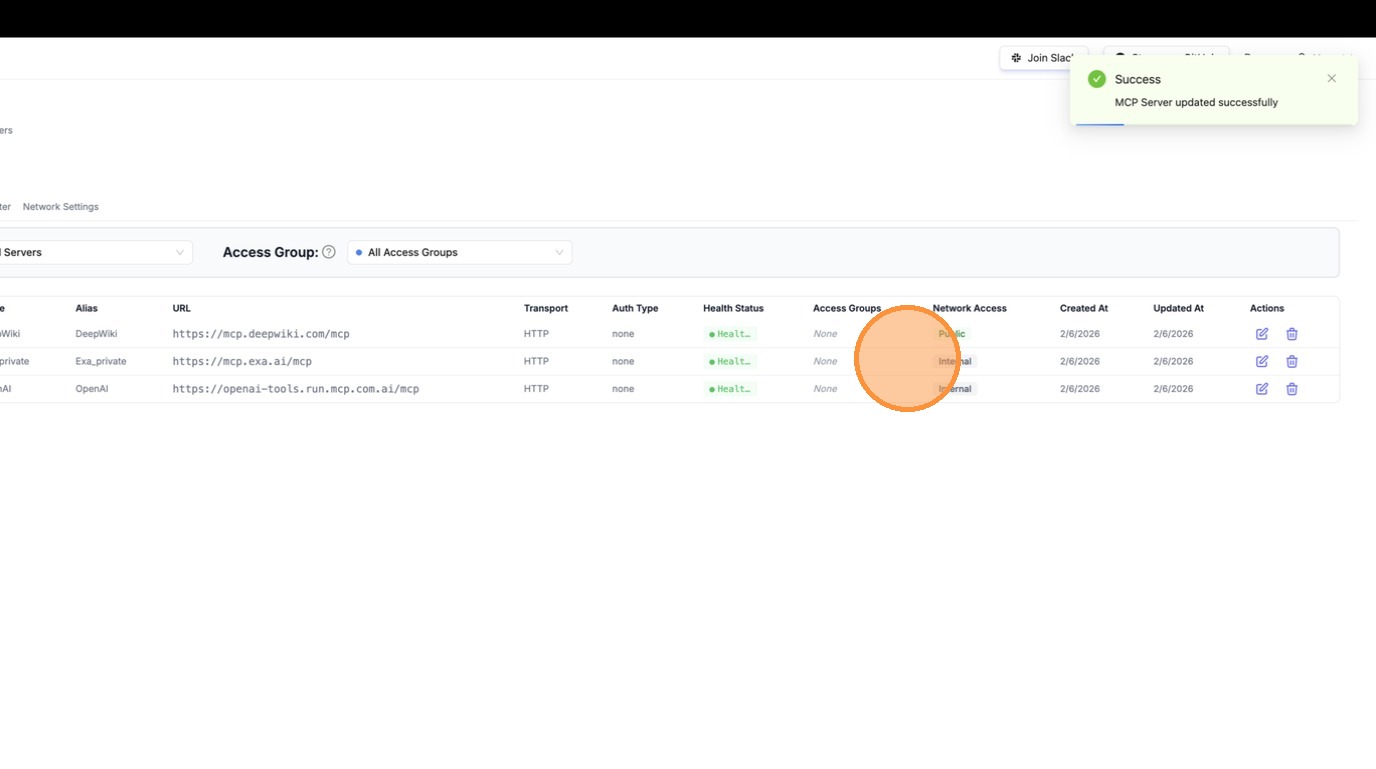Dismiss the Success notification
Viewport: 1376px width, 769px height.
(1331, 78)
